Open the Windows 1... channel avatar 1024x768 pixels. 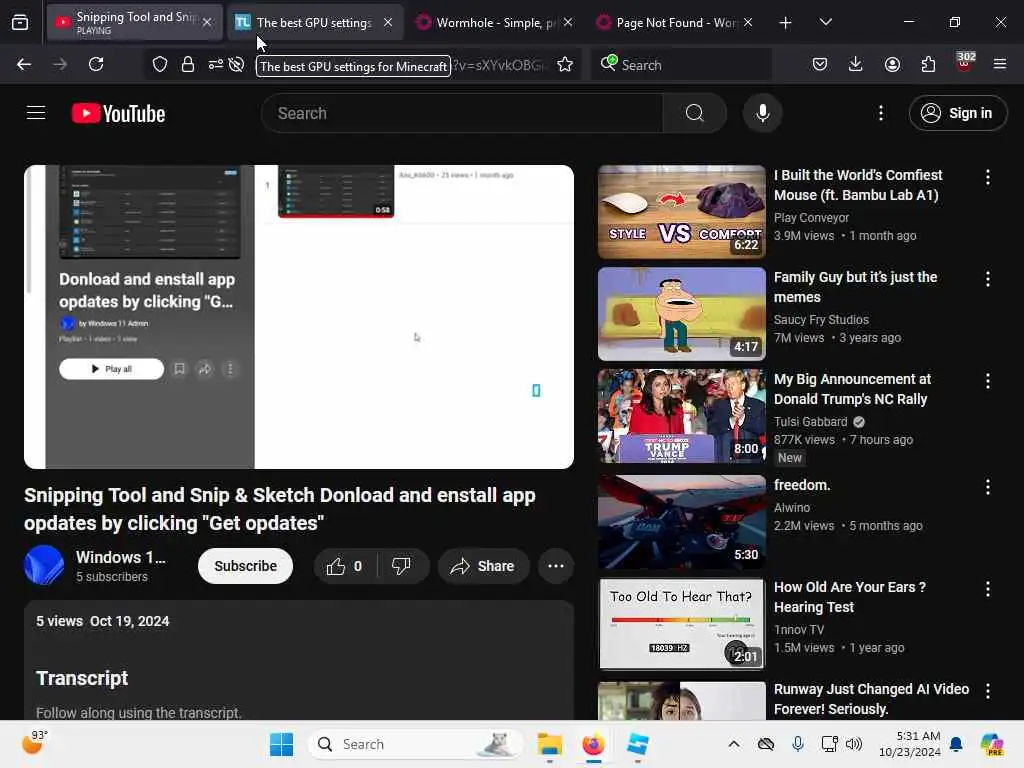(x=44, y=566)
